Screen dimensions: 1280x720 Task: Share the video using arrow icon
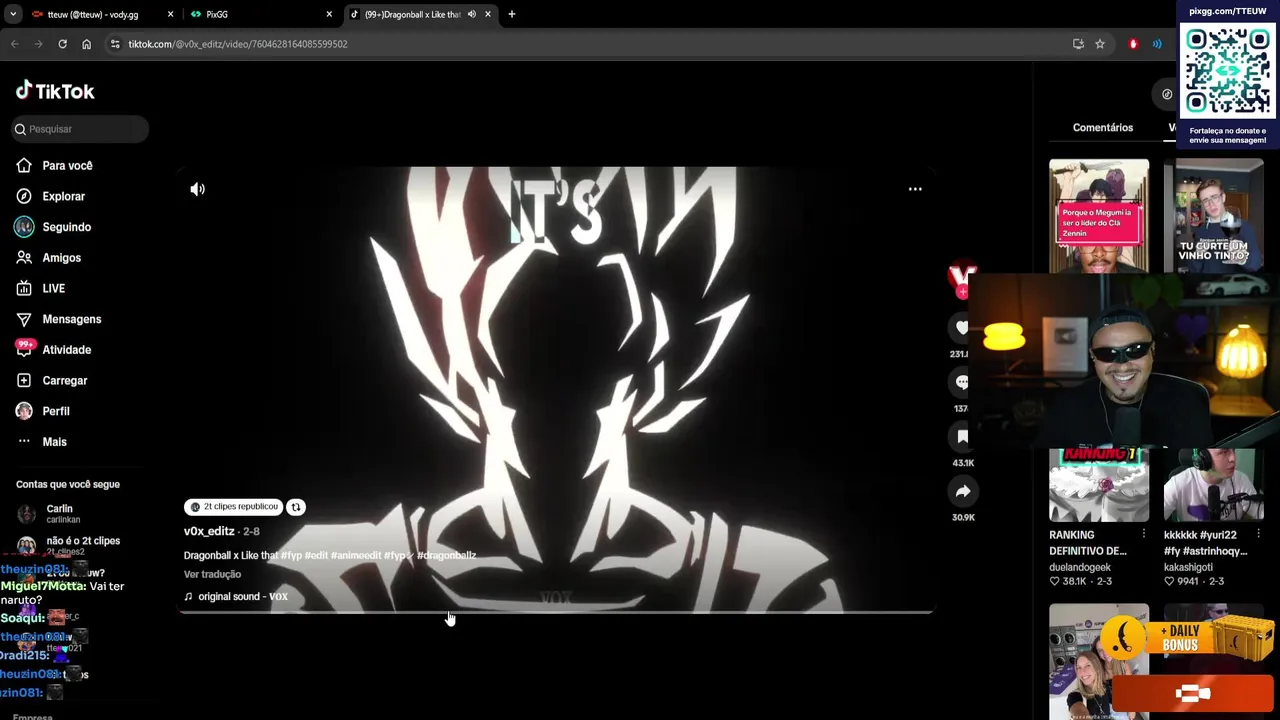tap(962, 491)
